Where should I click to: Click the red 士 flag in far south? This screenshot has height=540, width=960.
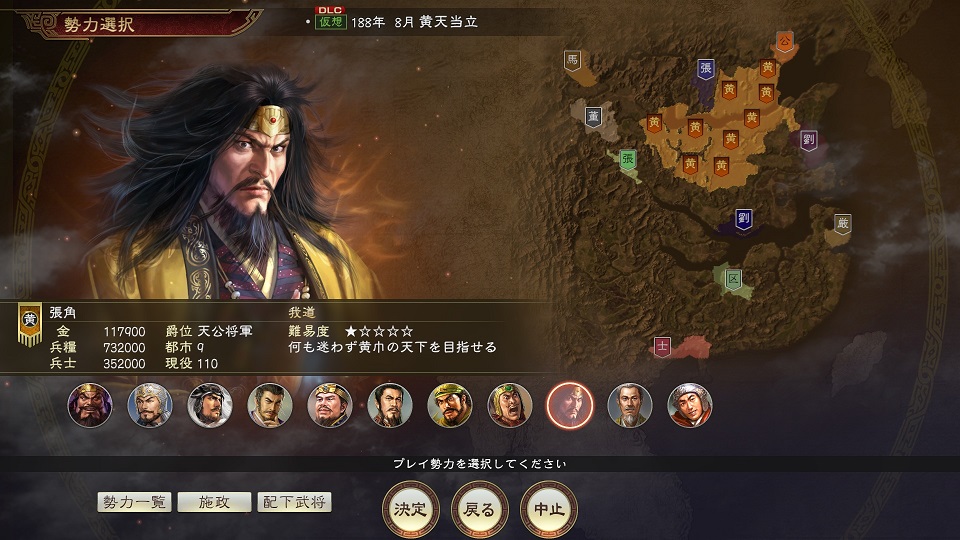(662, 347)
